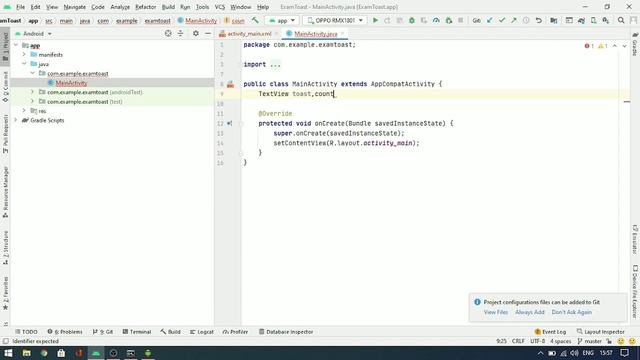Viewport: 640px width, 360px height.
Task: Click View Files in Git notification
Action: click(x=496, y=312)
